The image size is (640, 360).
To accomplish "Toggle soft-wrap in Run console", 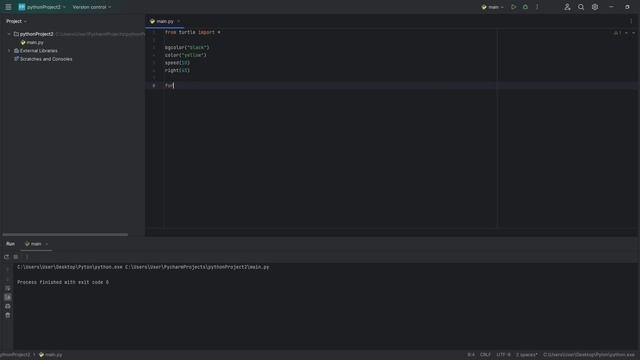I will (x=7, y=288).
